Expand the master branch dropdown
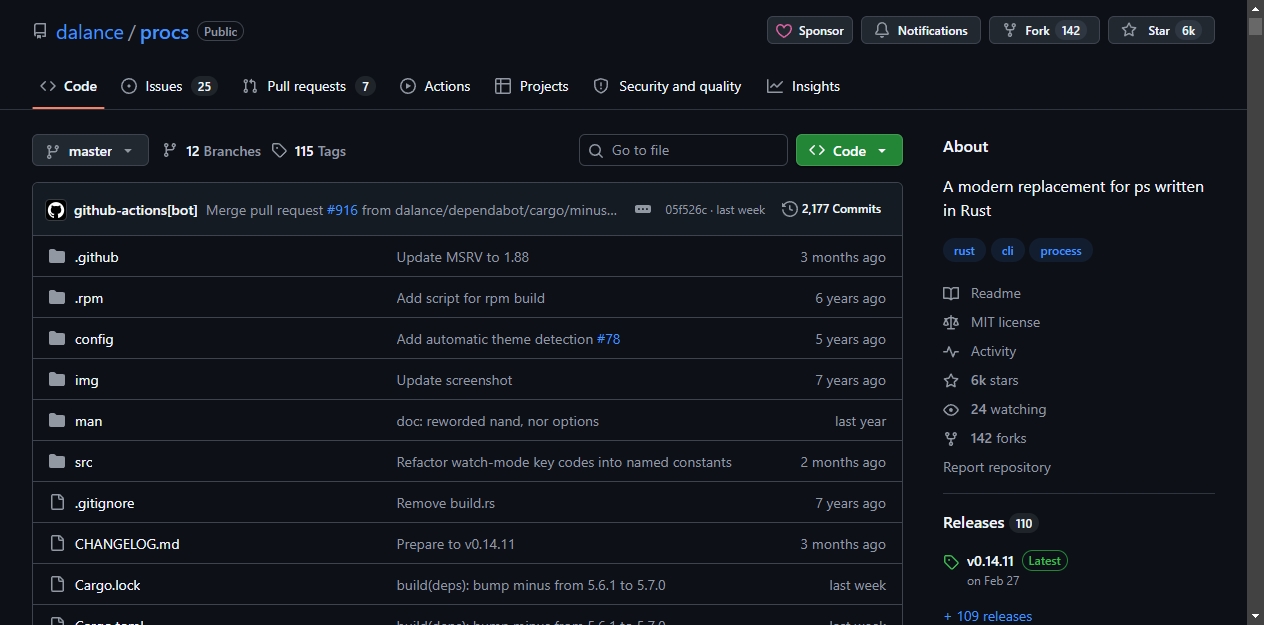Viewport: 1264px width, 625px height. [90, 151]
